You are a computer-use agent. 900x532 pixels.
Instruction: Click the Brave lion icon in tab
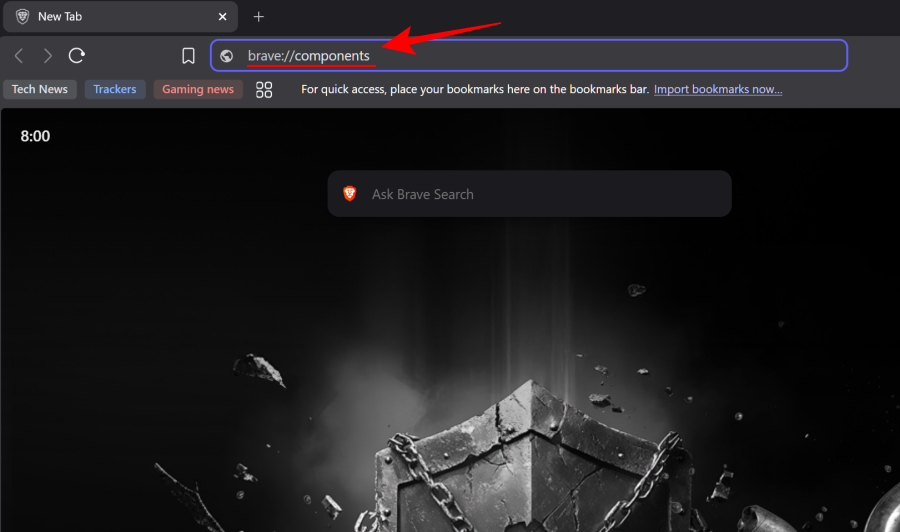coord(22,17)
